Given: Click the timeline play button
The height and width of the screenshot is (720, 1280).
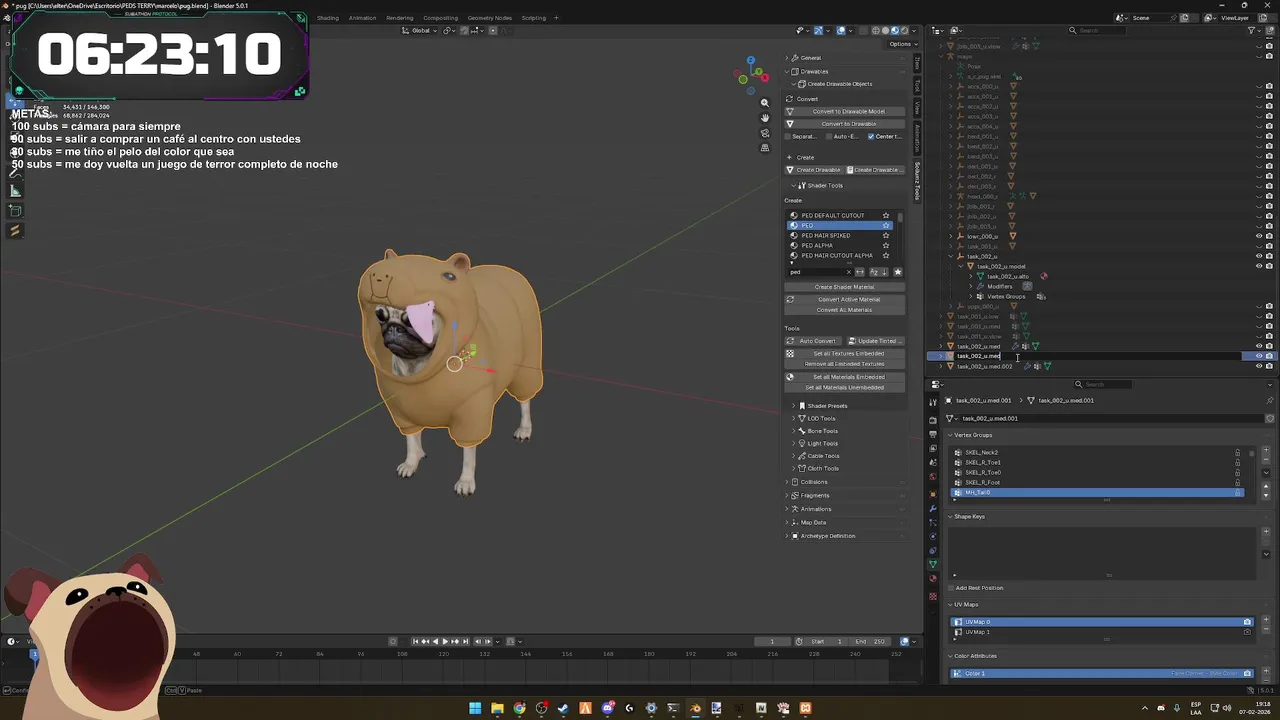Looking at the screenshot, I should (x=445, y=641).
